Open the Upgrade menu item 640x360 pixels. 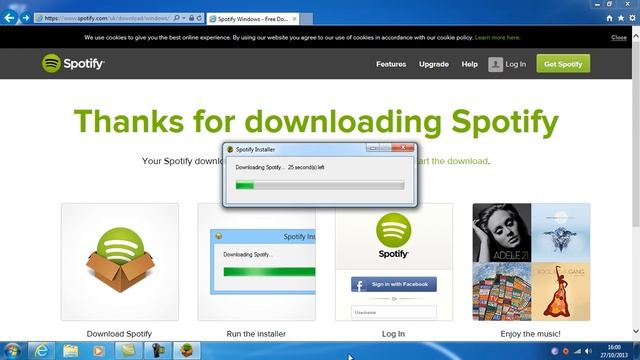coord(433,64)
